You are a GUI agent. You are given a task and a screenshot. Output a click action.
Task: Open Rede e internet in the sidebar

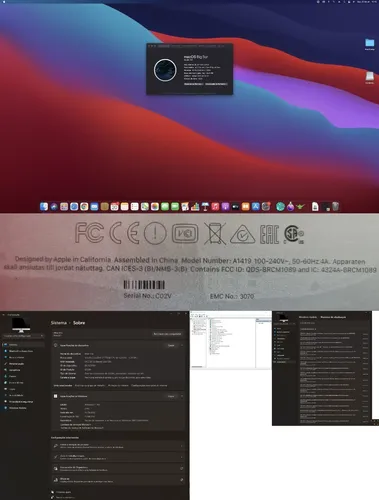(23, 357)
